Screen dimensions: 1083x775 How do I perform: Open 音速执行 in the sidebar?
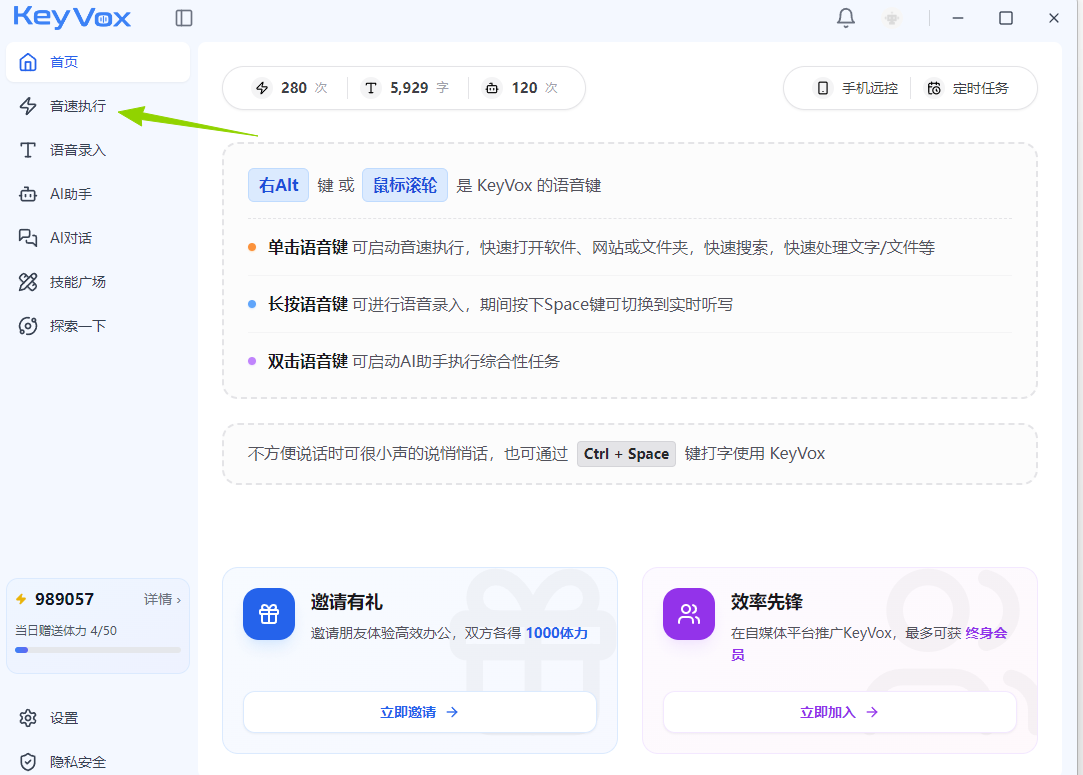98,106
